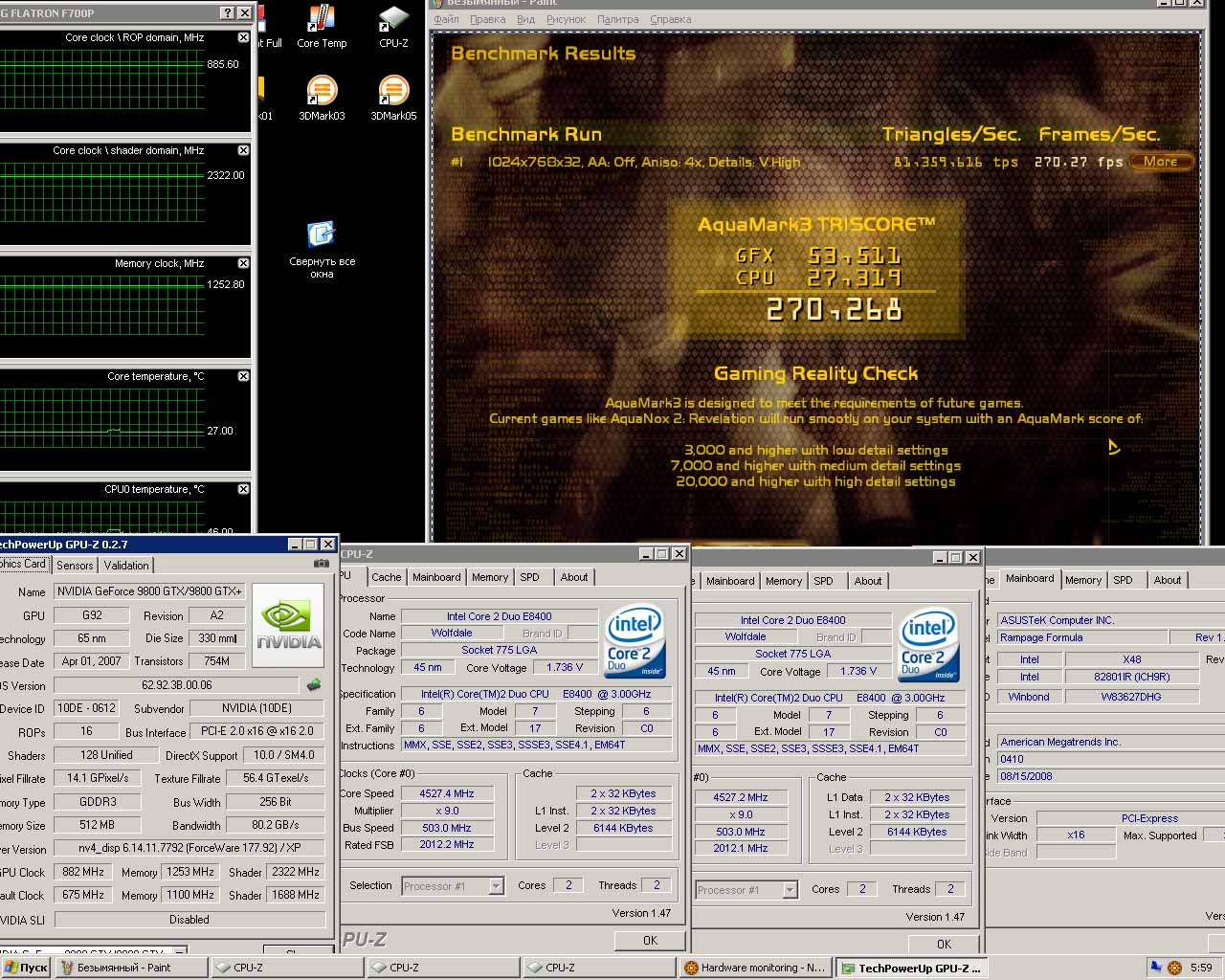Click the help '?' button on FLATRON F700P window
This screenshot has height=980, width=1225.
[x=227, y=12]
